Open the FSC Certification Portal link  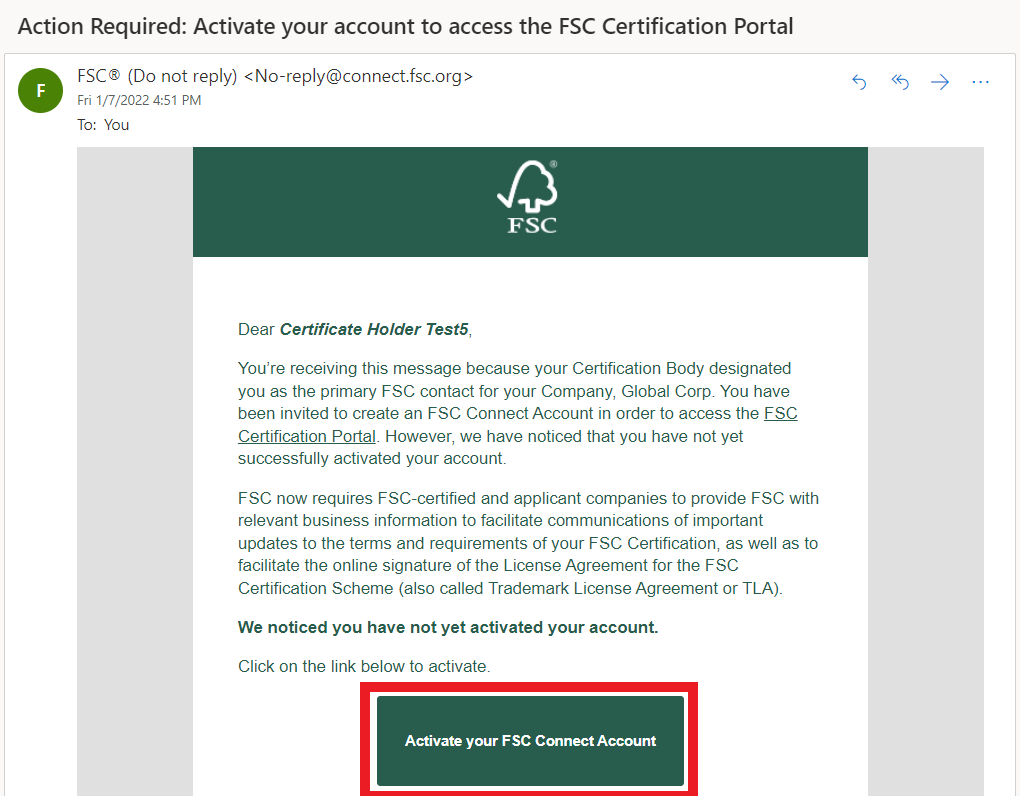(x=518, y=425)
